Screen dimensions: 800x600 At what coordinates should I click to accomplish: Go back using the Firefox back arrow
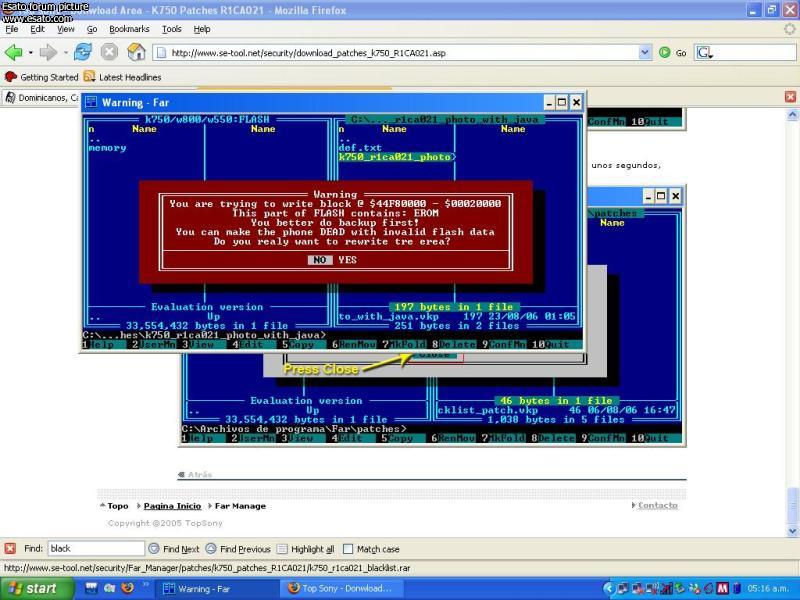tap(14, 52)
